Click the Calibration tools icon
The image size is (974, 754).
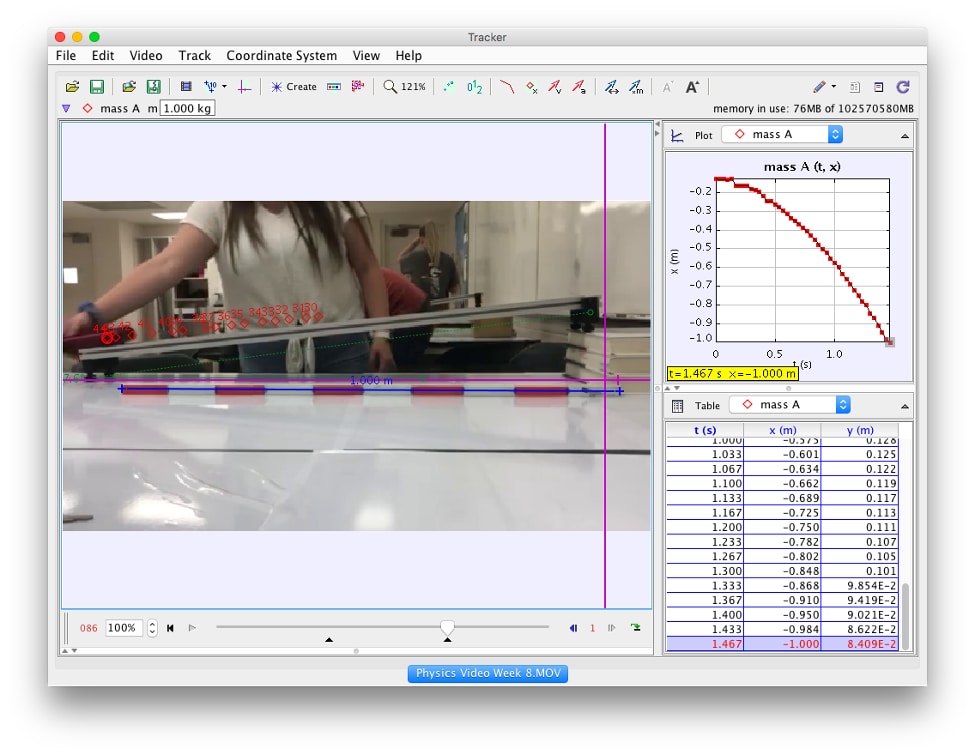coord(211,87)
